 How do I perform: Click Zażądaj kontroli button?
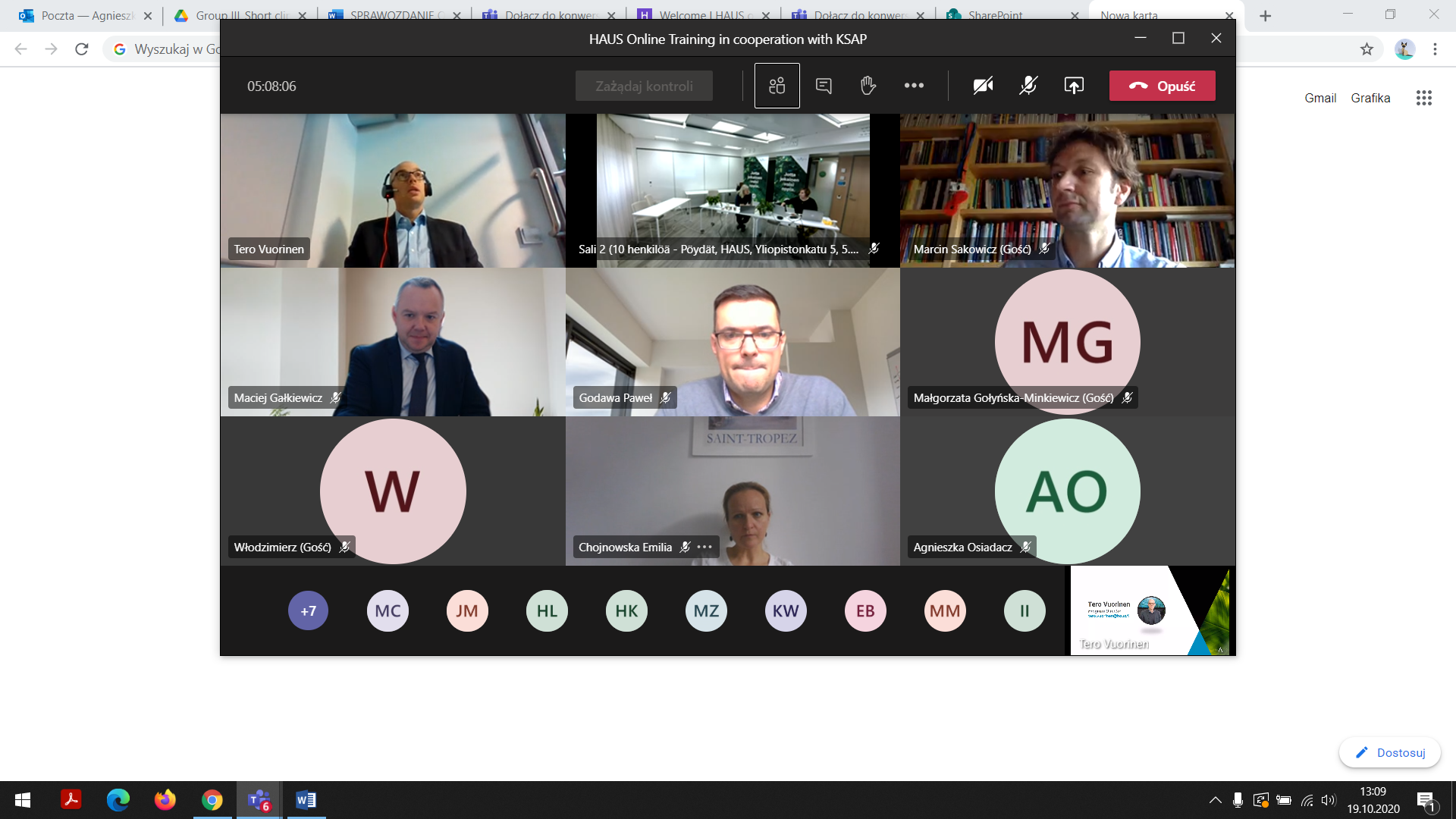click(x=644, y=86)
